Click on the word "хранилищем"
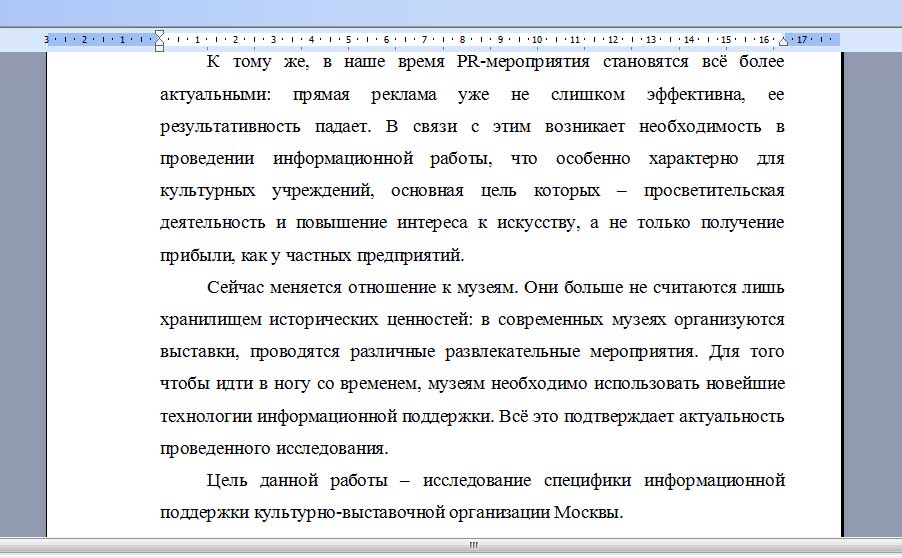 (x=211, y=320)
